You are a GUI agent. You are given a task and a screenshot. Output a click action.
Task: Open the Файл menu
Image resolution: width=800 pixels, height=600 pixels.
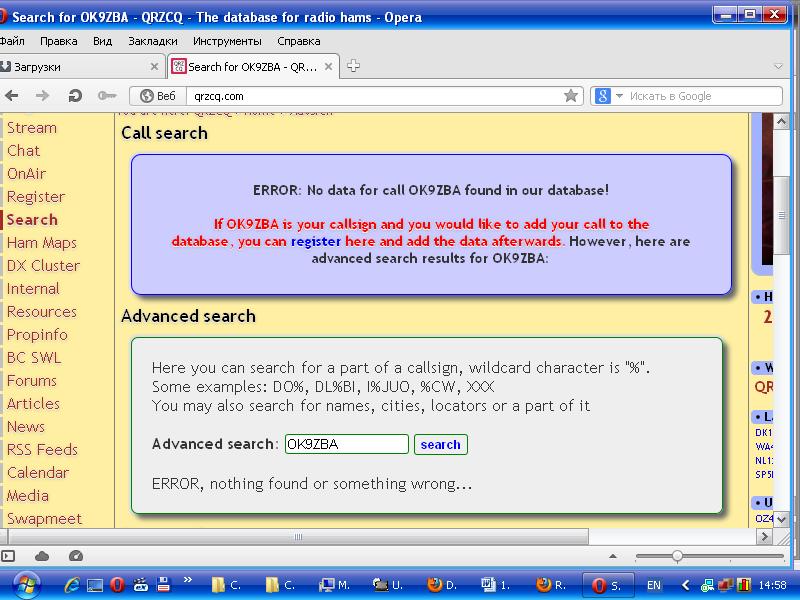tap(11, 41)
